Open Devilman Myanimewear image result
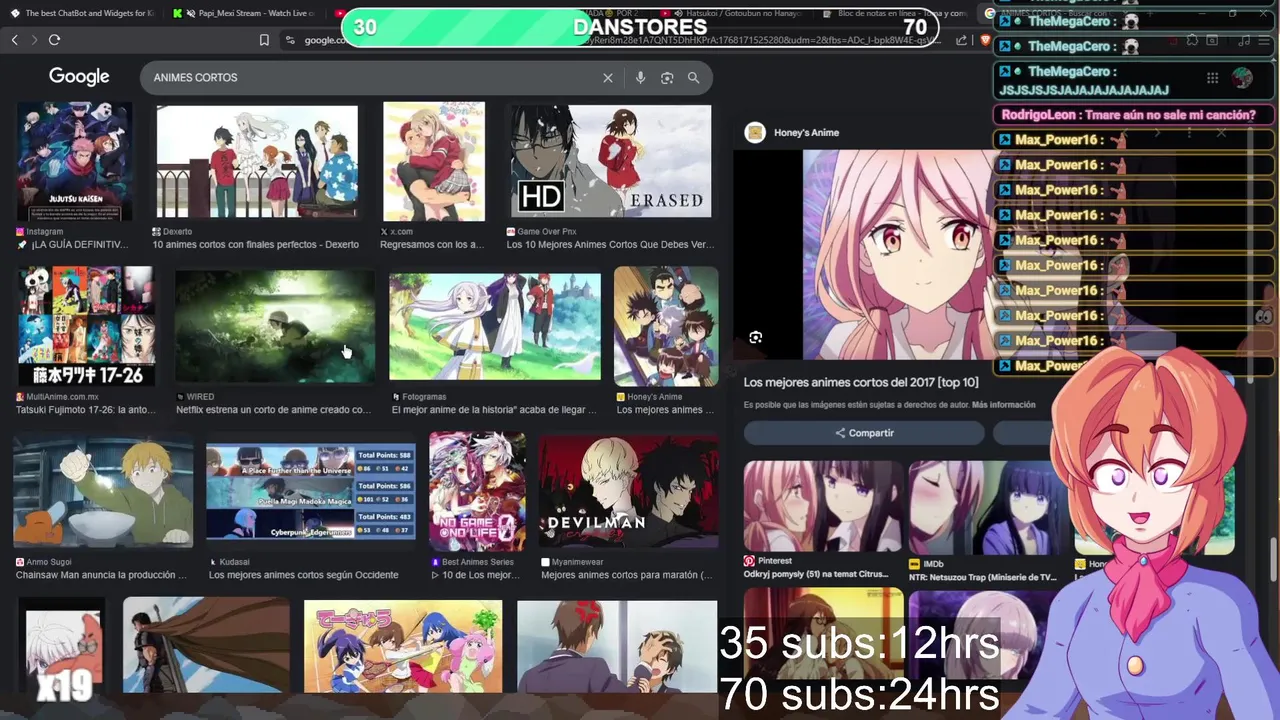Screen dimensions: 1280x720 tap(628, 491)
